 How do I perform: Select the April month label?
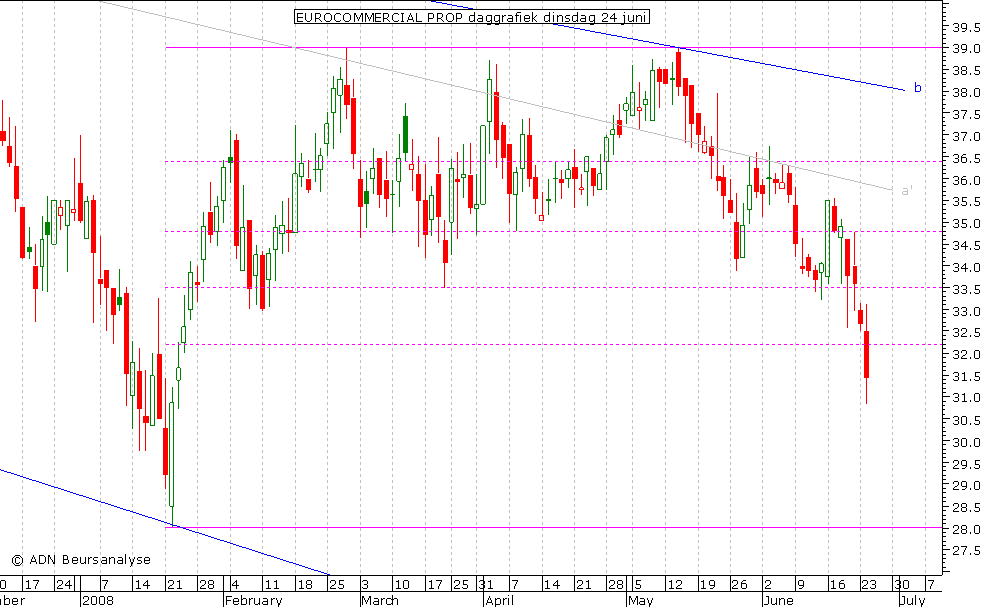point(500,600)
